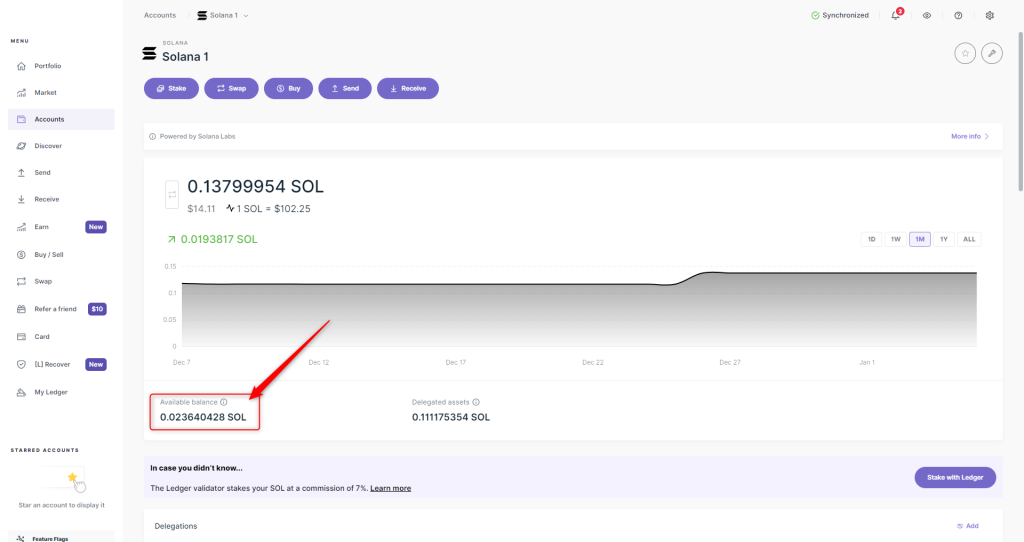Click the currency swap icon beside balance
The width and height of the screenshot is (1024, 542).
[172, 194]
